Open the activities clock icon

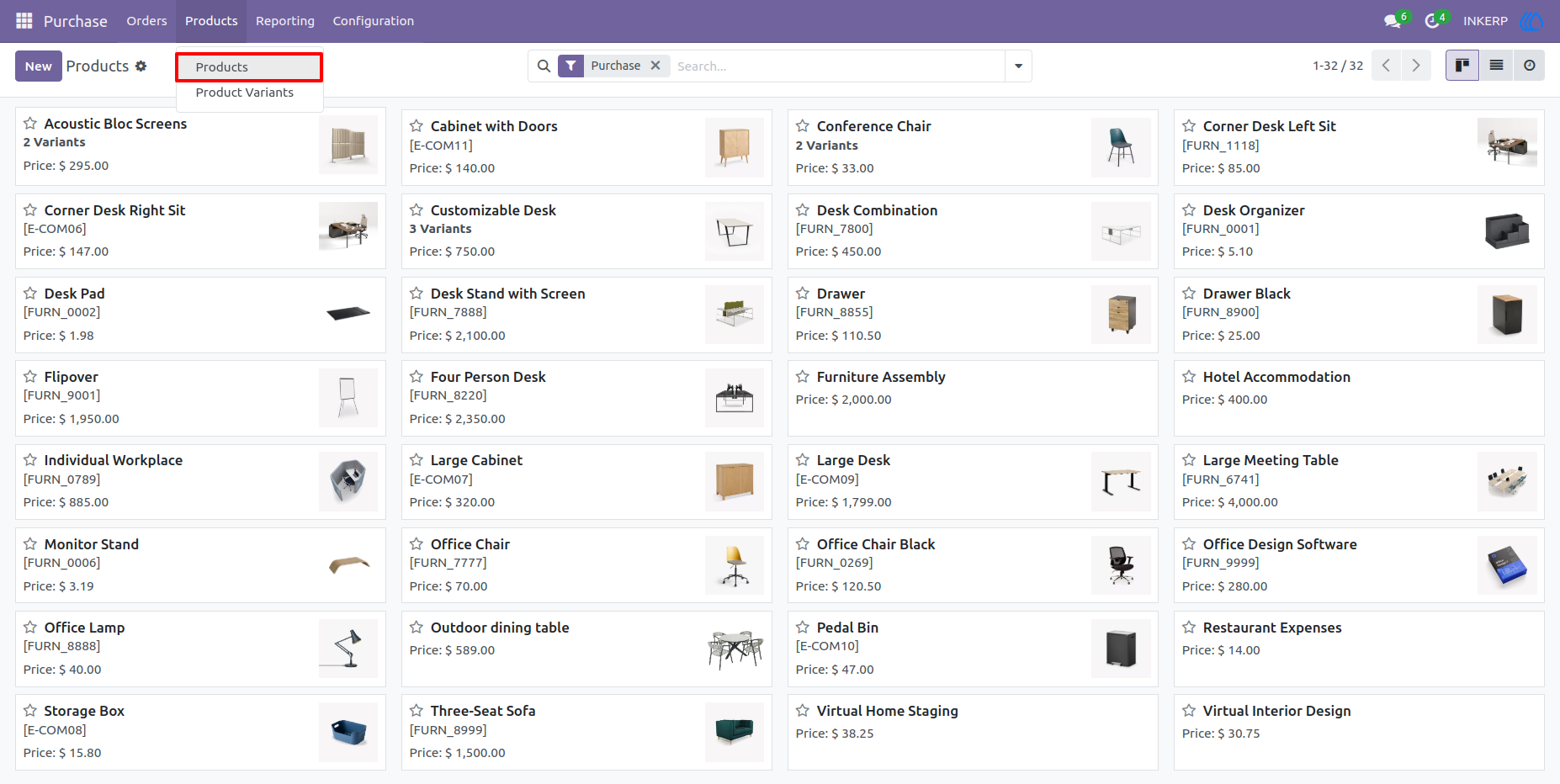[1432, 20]
